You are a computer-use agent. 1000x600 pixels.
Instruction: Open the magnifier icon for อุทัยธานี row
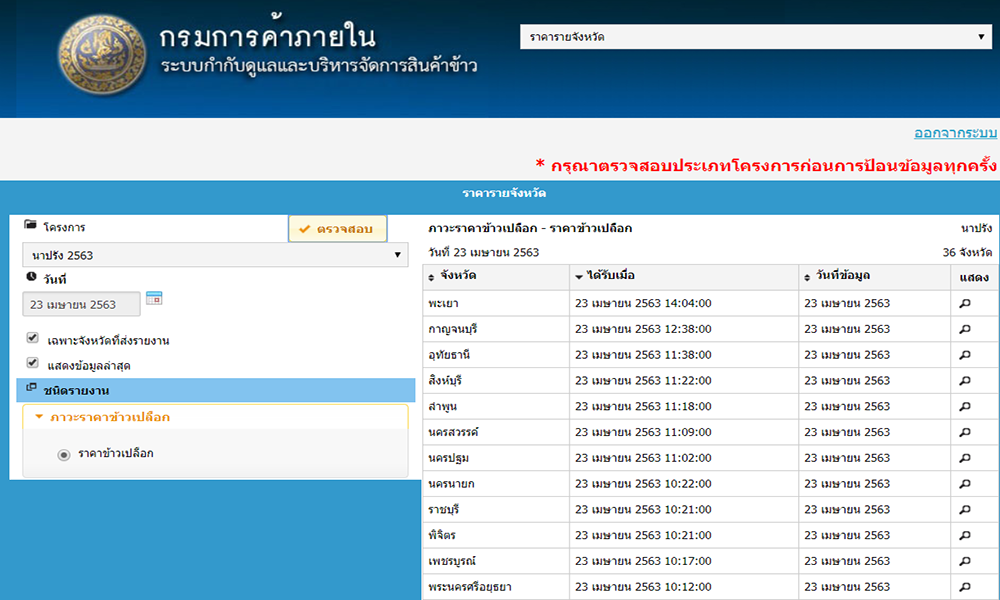pos(965,355)
